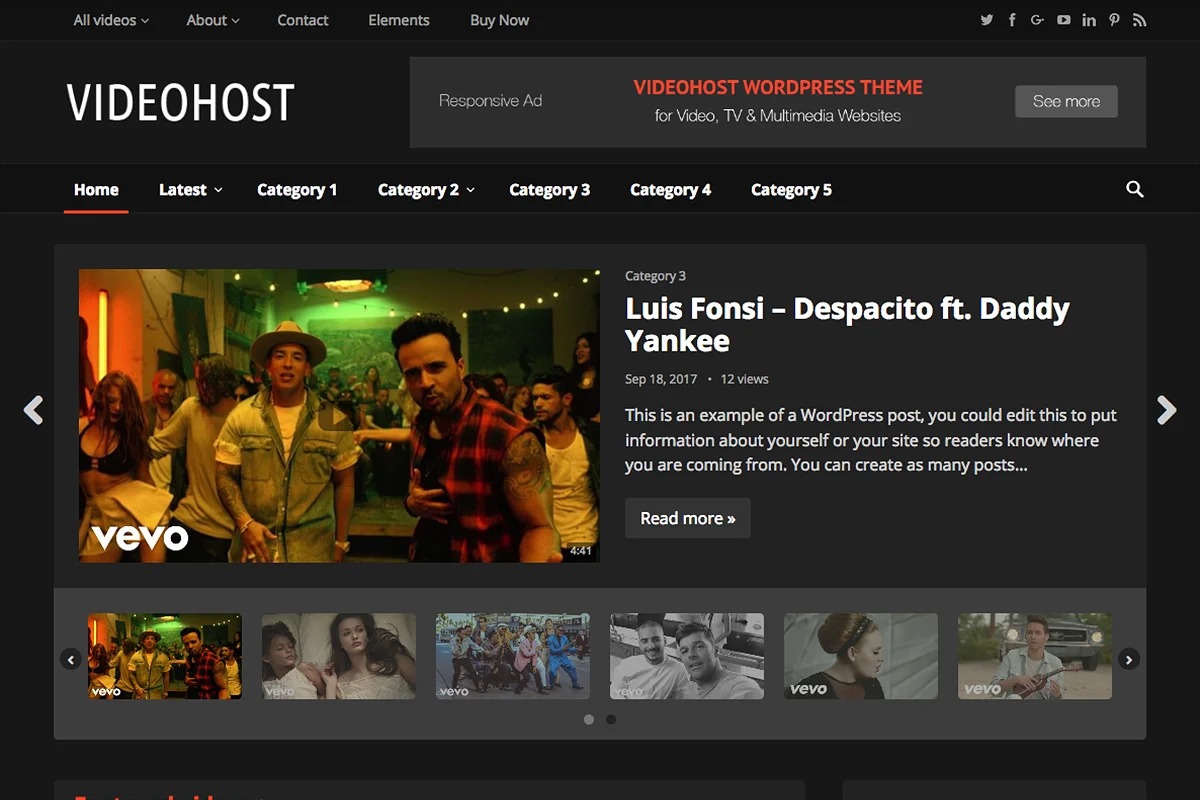
Task: Open the Contact page
Action: [303, 20]
